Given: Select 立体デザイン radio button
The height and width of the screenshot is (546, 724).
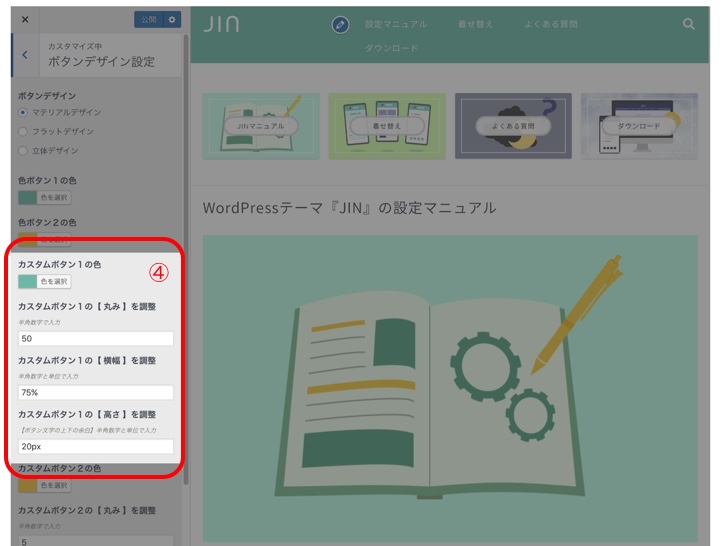Looking at the screenshot, I should tap(23, 151).
